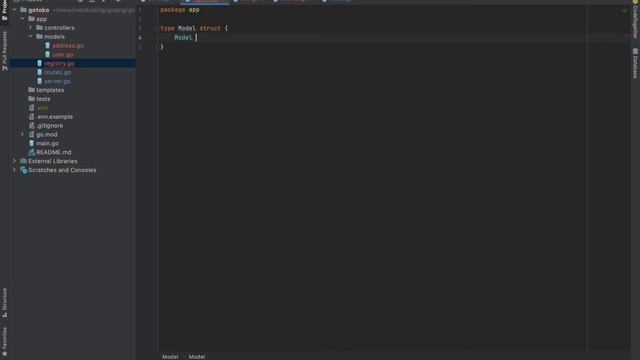Select address.go in the project tree
This screenshot has height=360, width=640.
click(68, 46)
